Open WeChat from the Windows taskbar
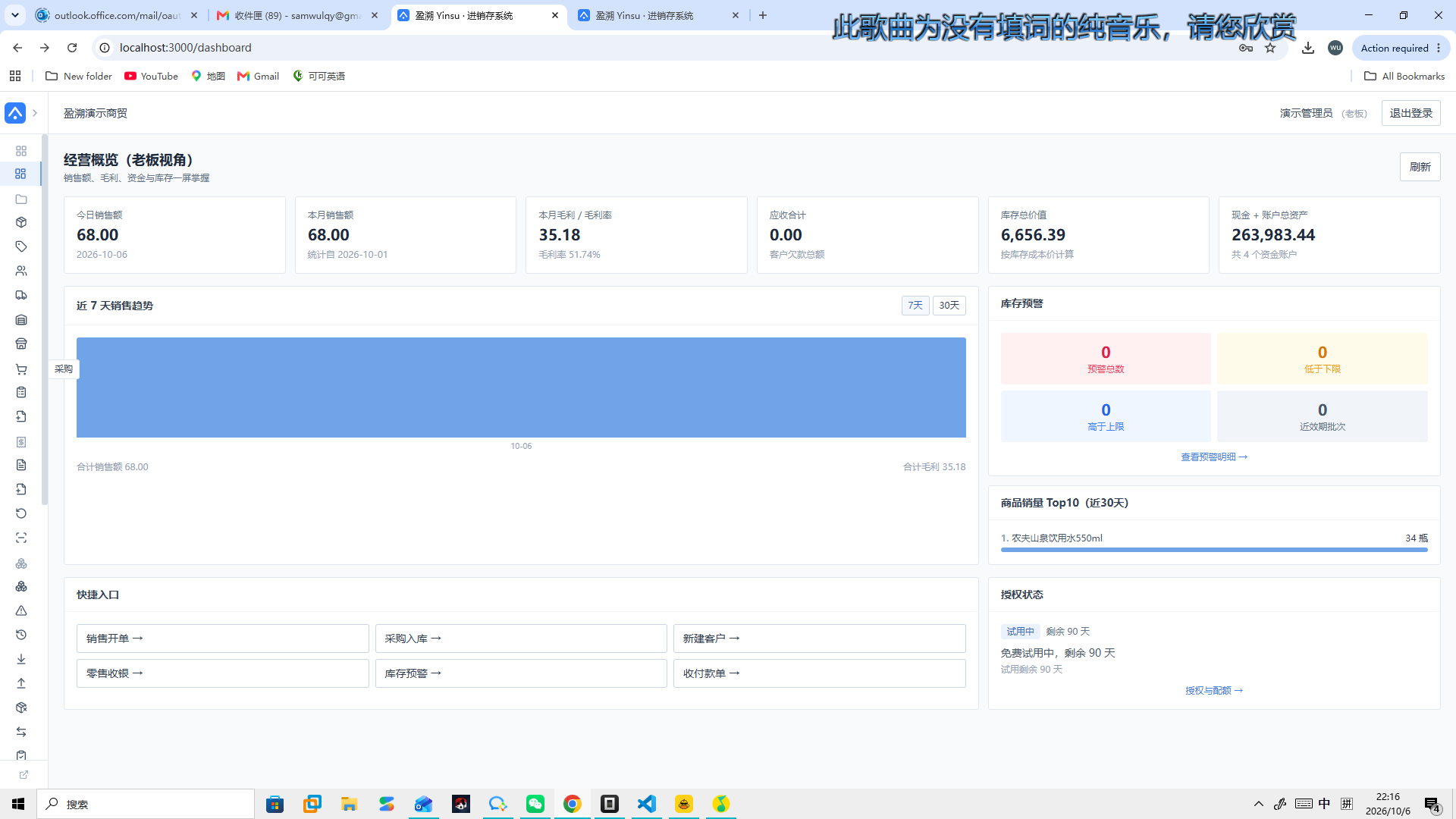The height and width of the screenshot is (819, 1456). 535,804
